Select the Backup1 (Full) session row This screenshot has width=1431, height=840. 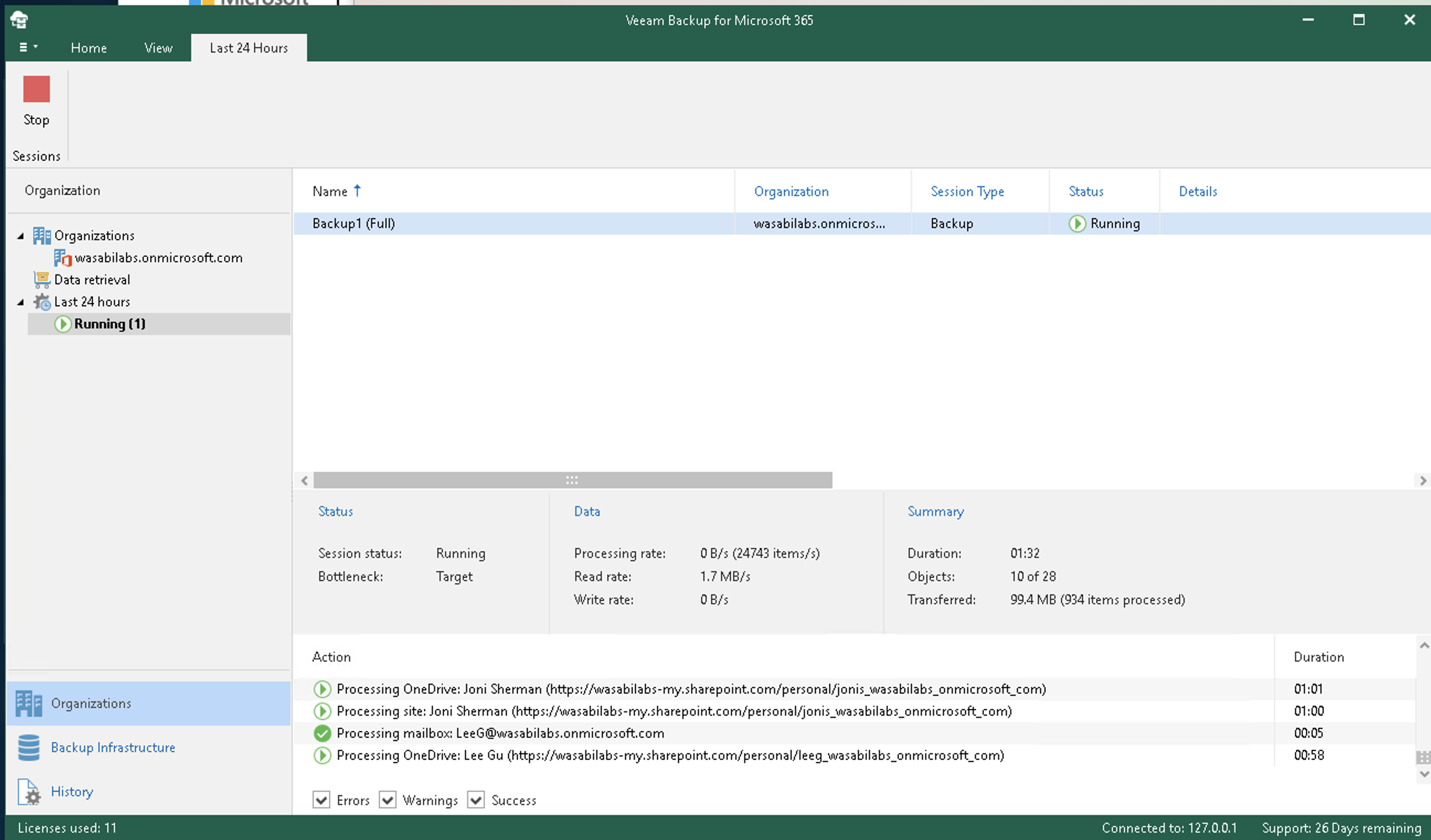click(862, 224)
